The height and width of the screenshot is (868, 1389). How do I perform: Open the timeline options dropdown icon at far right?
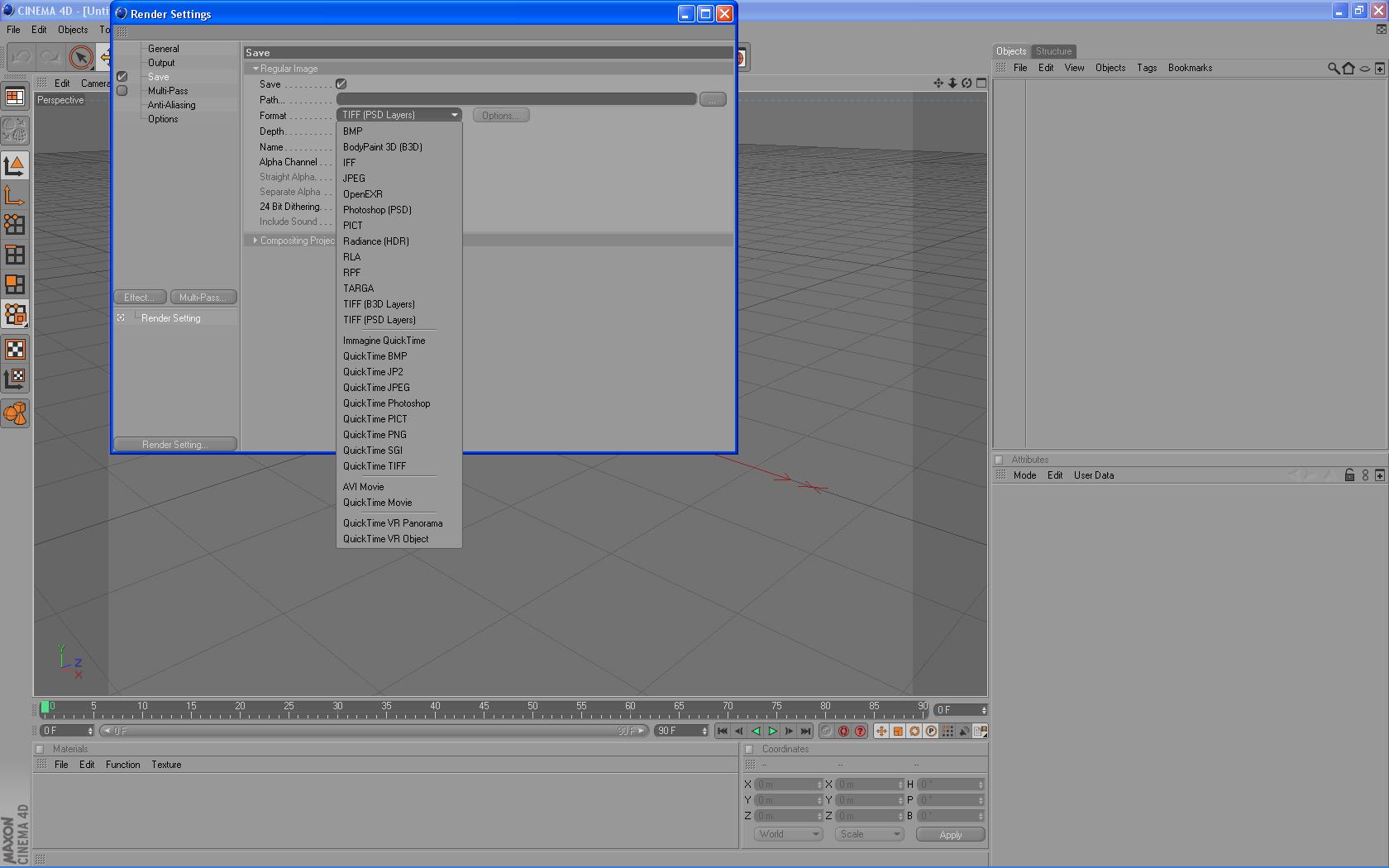pos(980,731)
